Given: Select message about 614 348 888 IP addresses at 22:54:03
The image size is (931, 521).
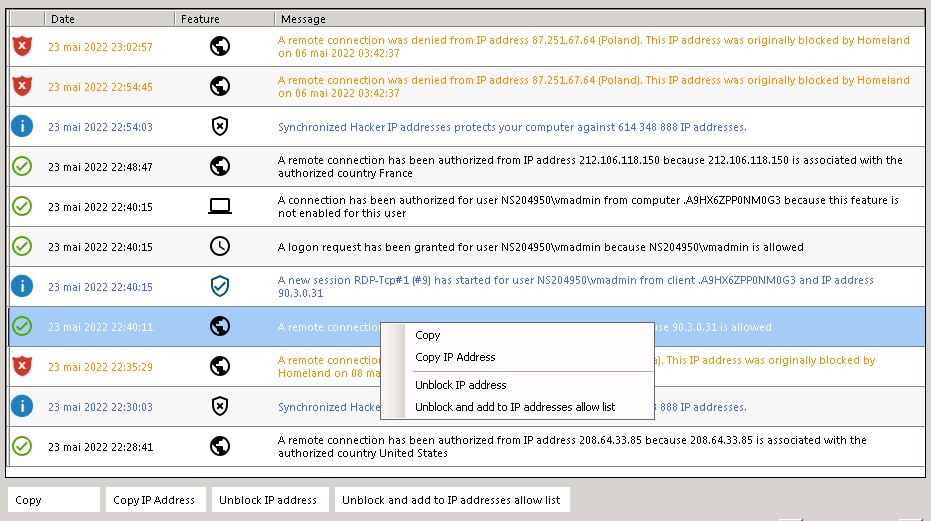Looking at the screenshot, I should pyautogui.click(x=512, y=127).
